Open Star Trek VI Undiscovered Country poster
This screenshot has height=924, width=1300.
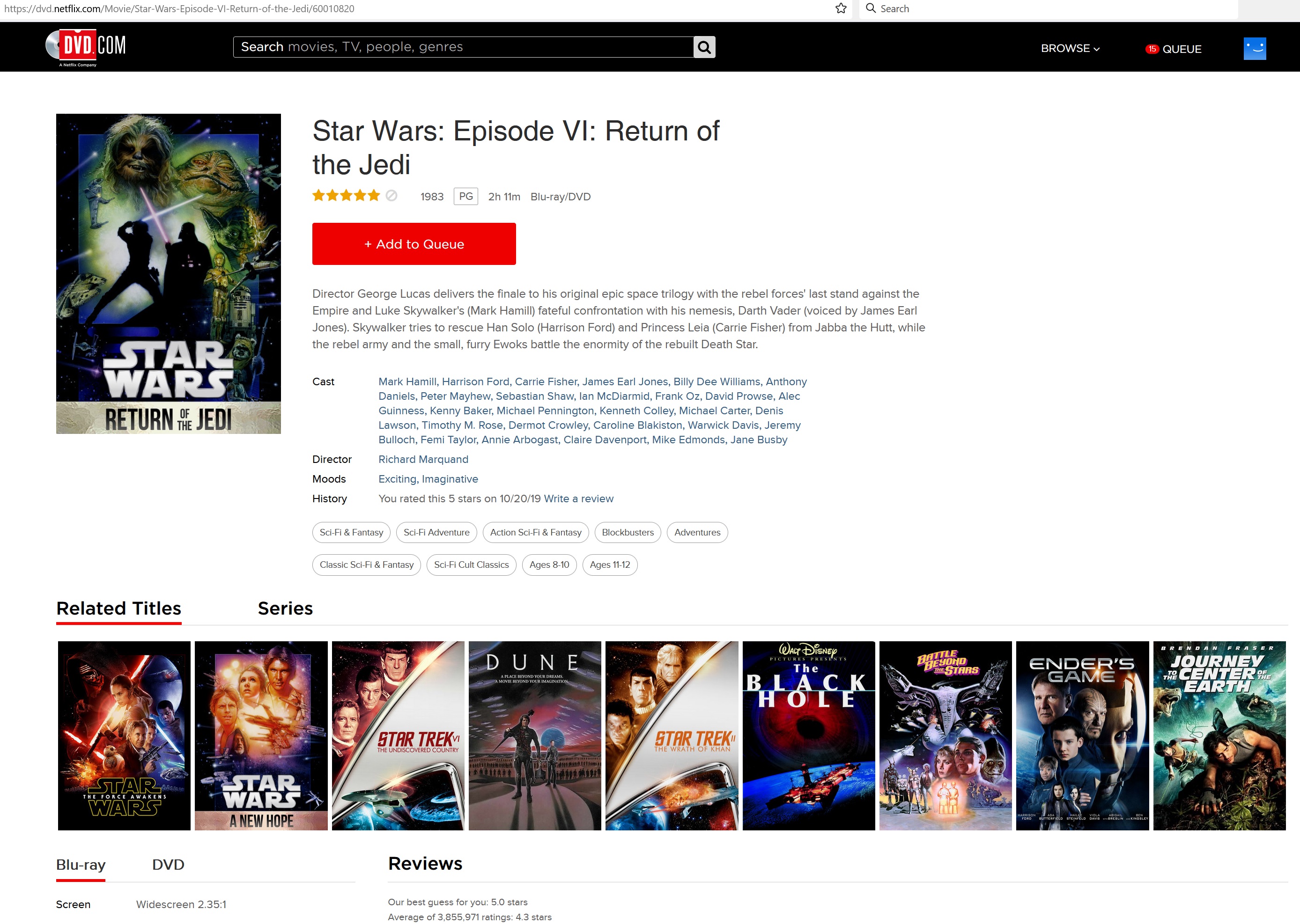(398, 736)
